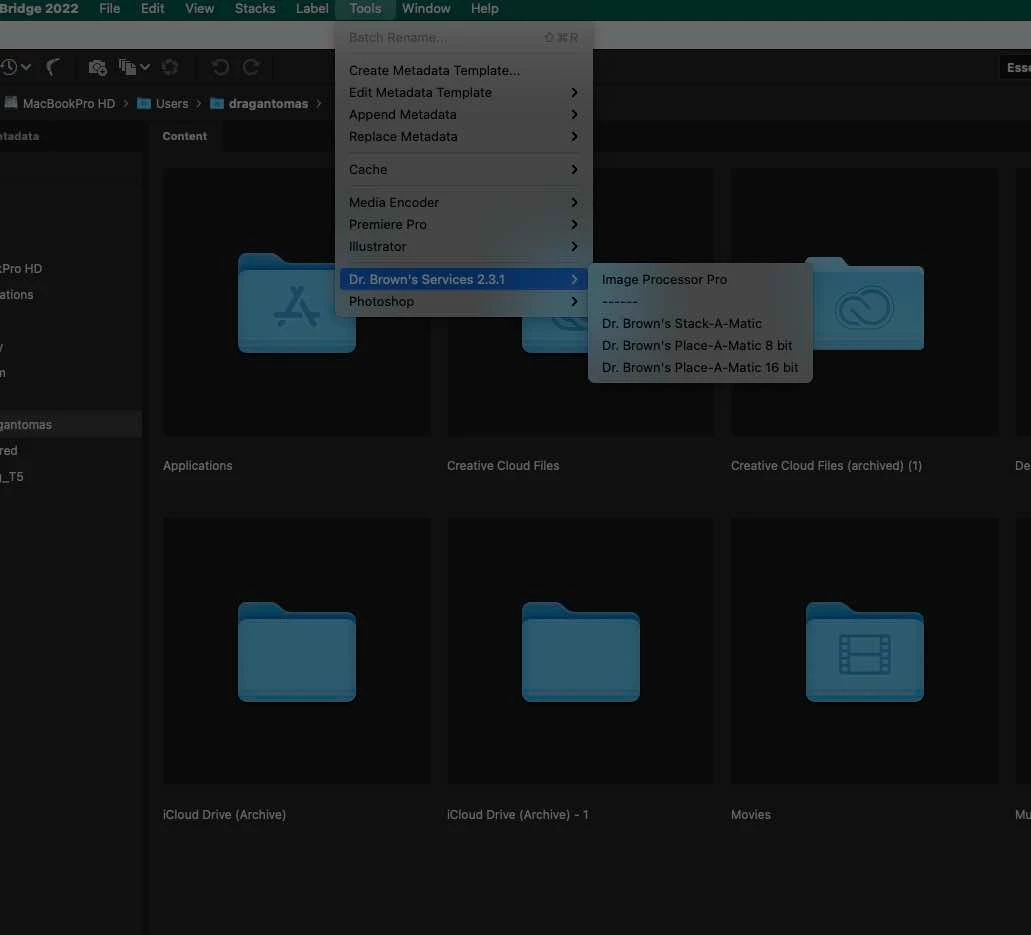The height and width of the screenshot is (935, 1031).
Task: Choose Create Metadata Template... in the Tools menu
Action: coord(463,70)
